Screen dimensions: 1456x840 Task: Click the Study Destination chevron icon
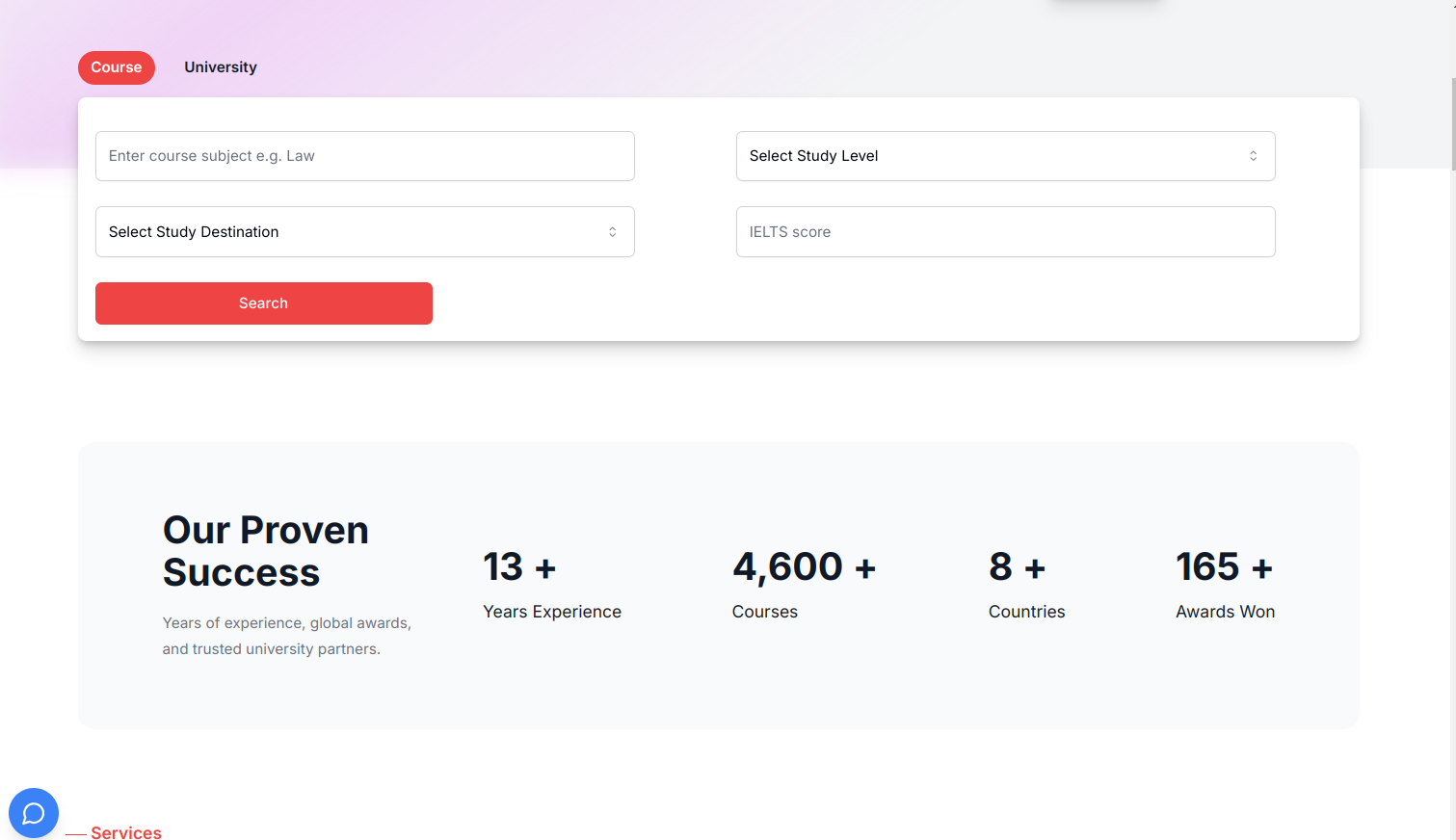pyautogui.click(x=613, y=231)
